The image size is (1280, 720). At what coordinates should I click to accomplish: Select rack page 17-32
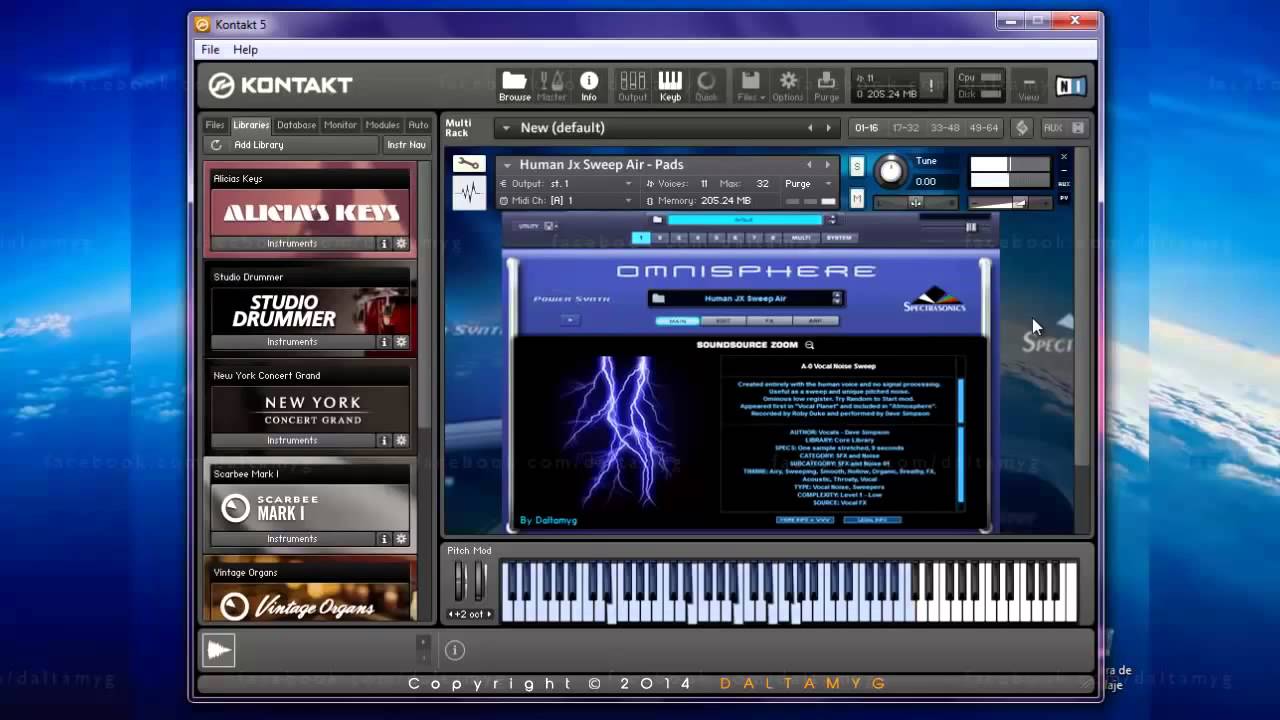click(905, 128)
